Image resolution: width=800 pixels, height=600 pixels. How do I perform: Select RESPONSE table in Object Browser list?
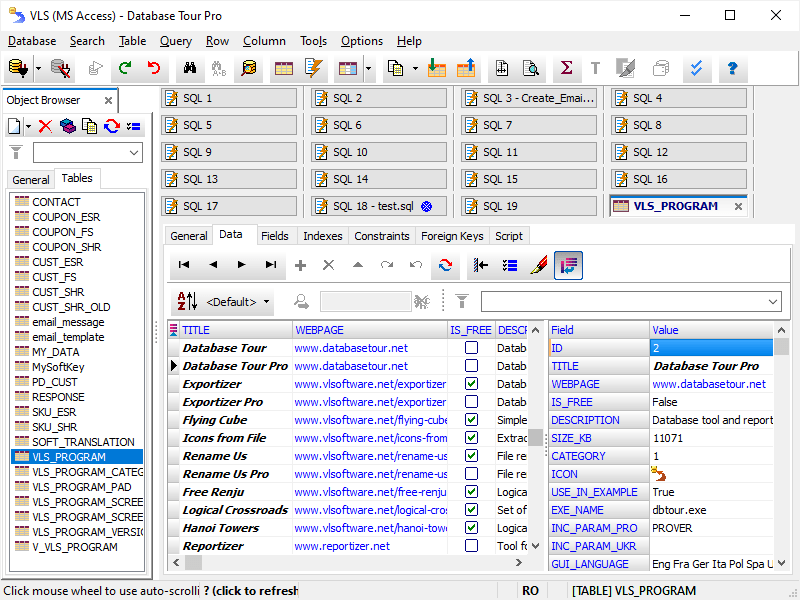click(58, 397)
